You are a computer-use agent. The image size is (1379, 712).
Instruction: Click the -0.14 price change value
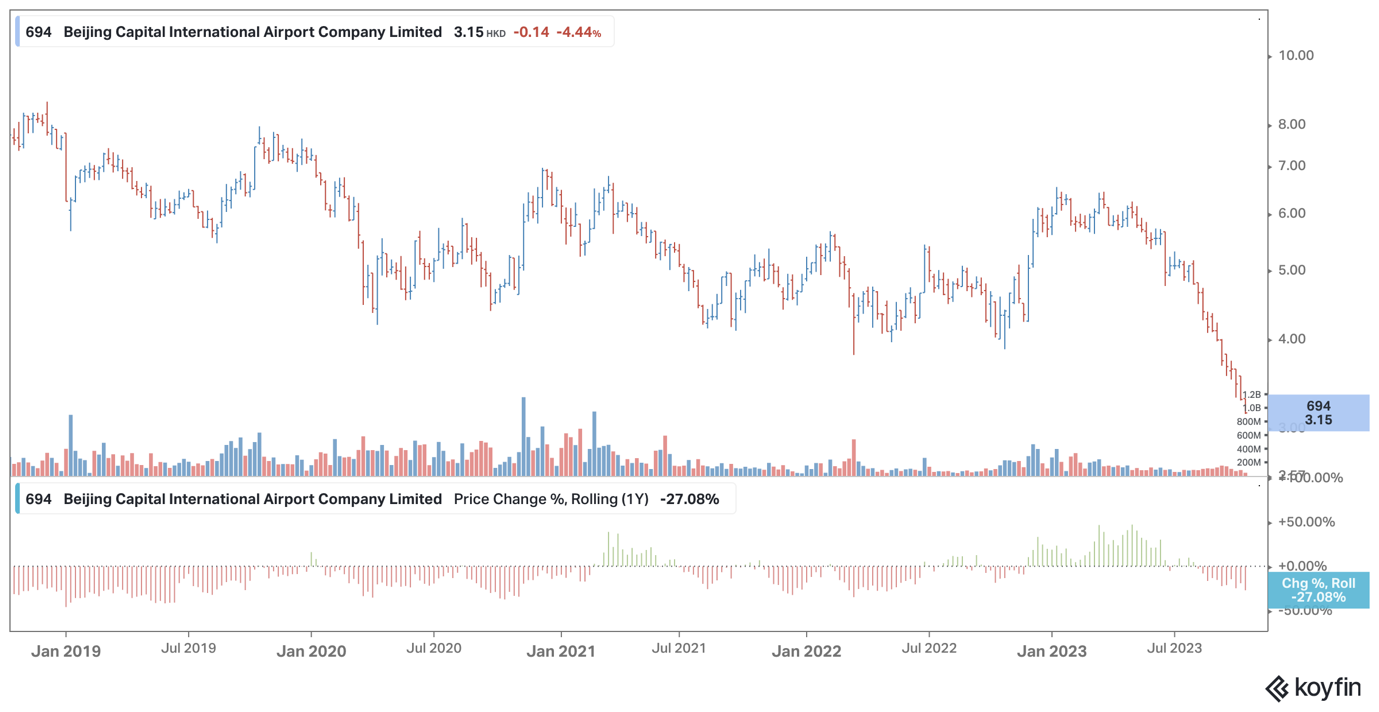(x=531, y=32)
